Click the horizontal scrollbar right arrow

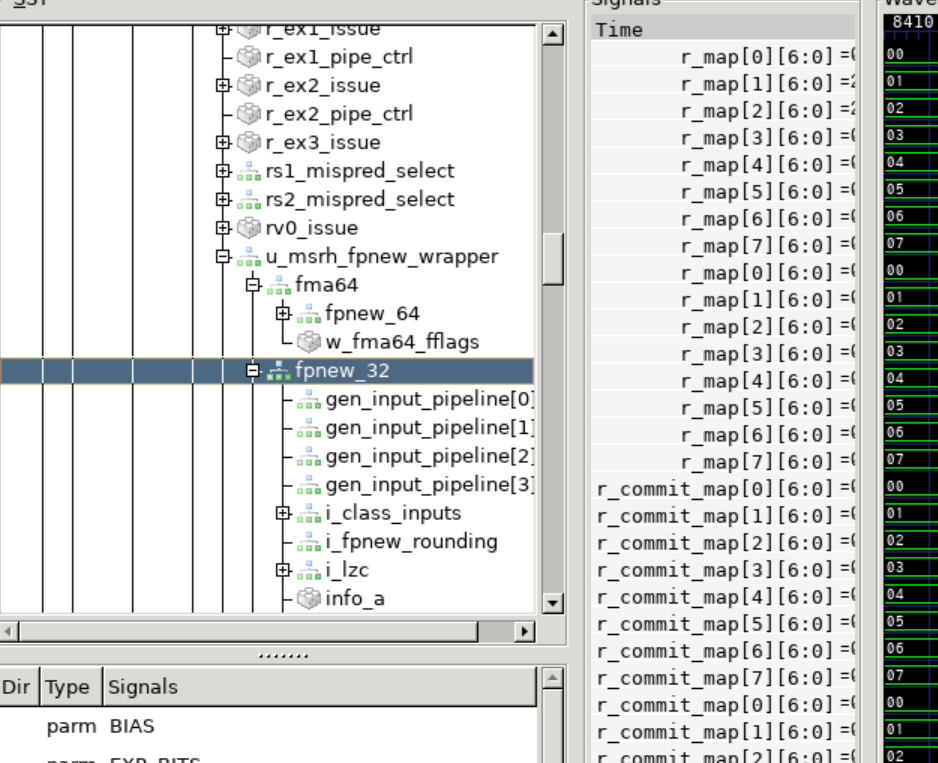point(525,631)
